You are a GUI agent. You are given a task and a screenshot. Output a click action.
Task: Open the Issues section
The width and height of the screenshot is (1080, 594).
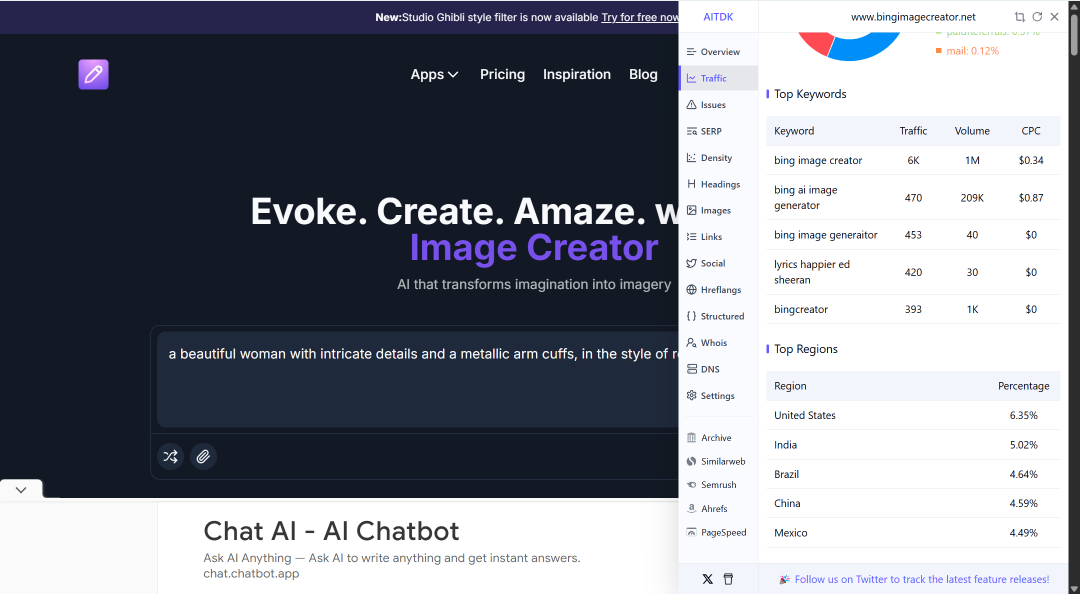718,105
